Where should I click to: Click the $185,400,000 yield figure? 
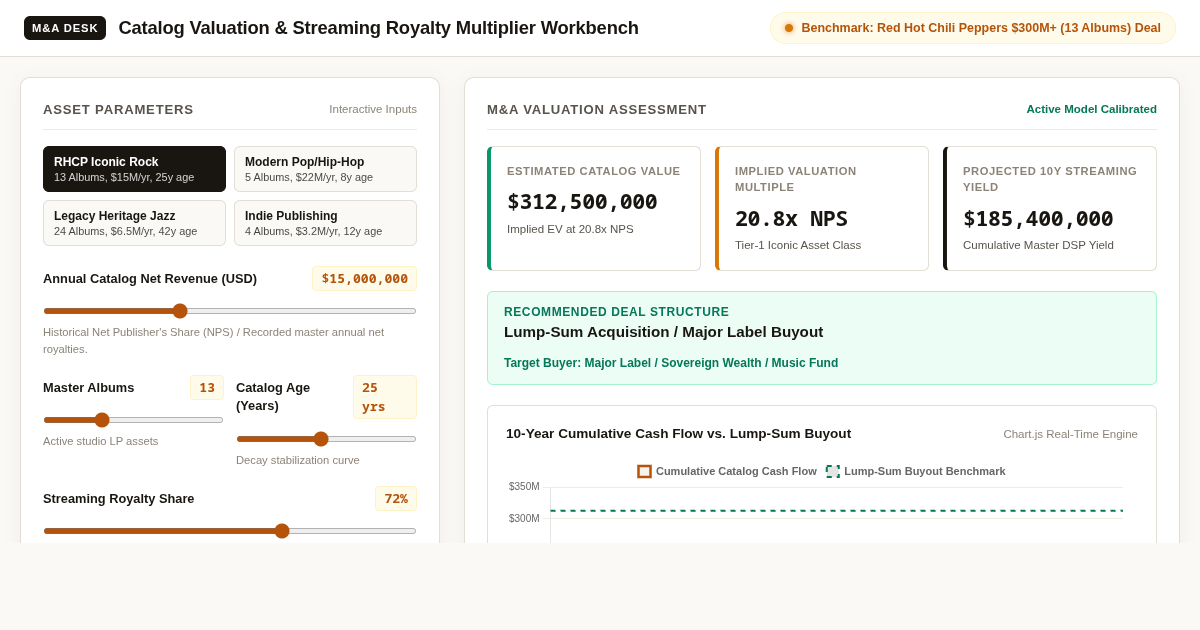[1038, 219]
